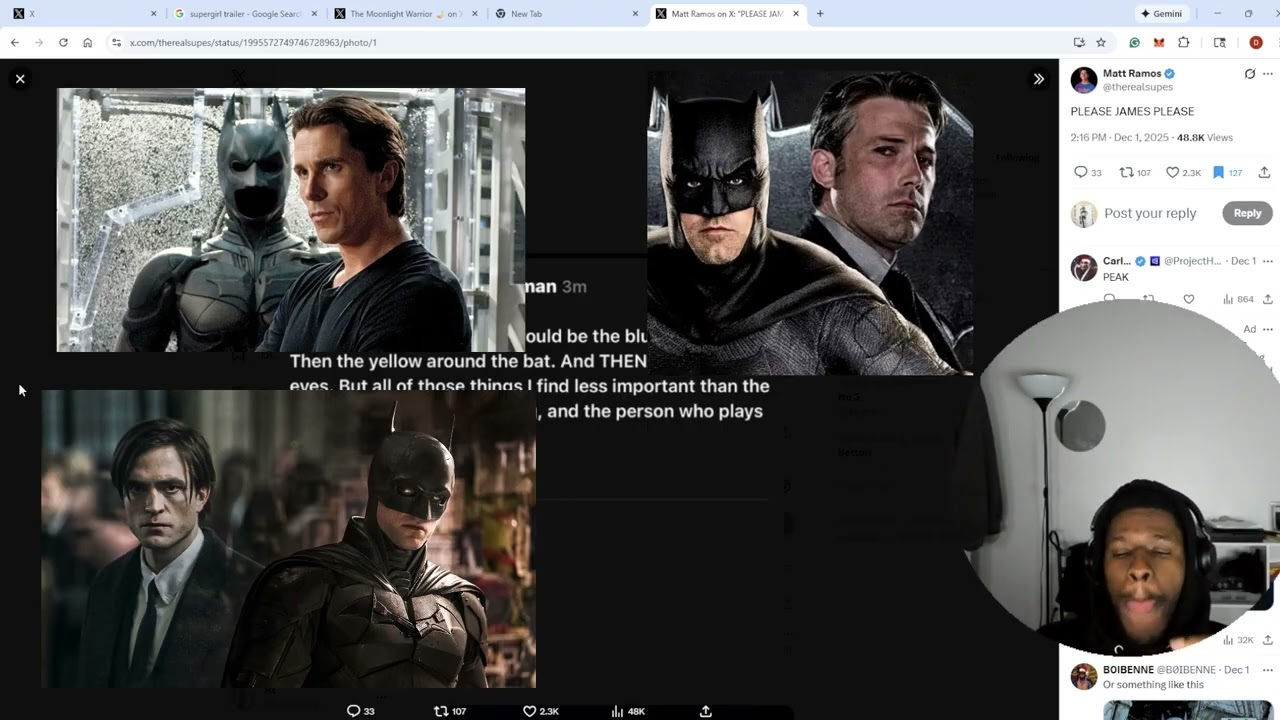The image size is (1280, 720).
Task: Switch to The Moonlight Warrior tab
Action: click(x=405, y=14)
